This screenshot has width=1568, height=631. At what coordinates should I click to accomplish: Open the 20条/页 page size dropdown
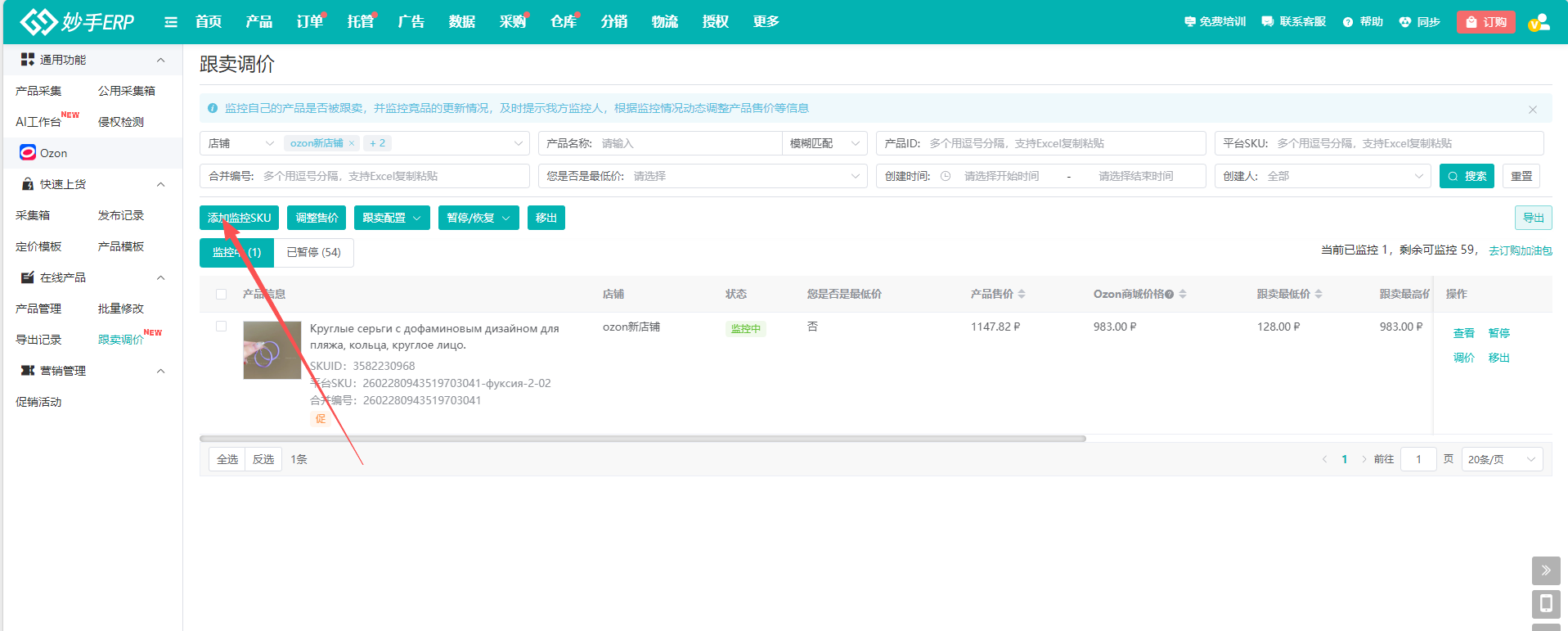pos(1502,459)
